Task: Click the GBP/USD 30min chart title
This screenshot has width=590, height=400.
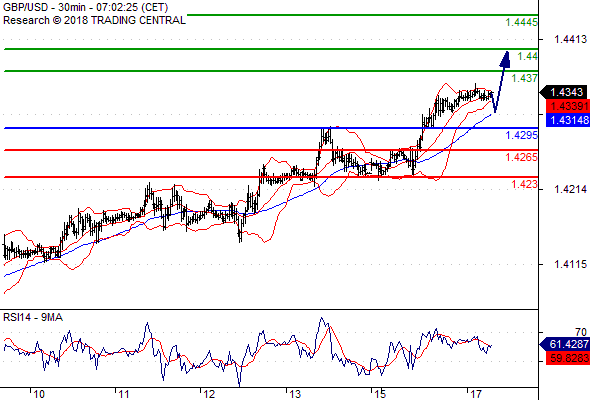Action: [86, 7]
